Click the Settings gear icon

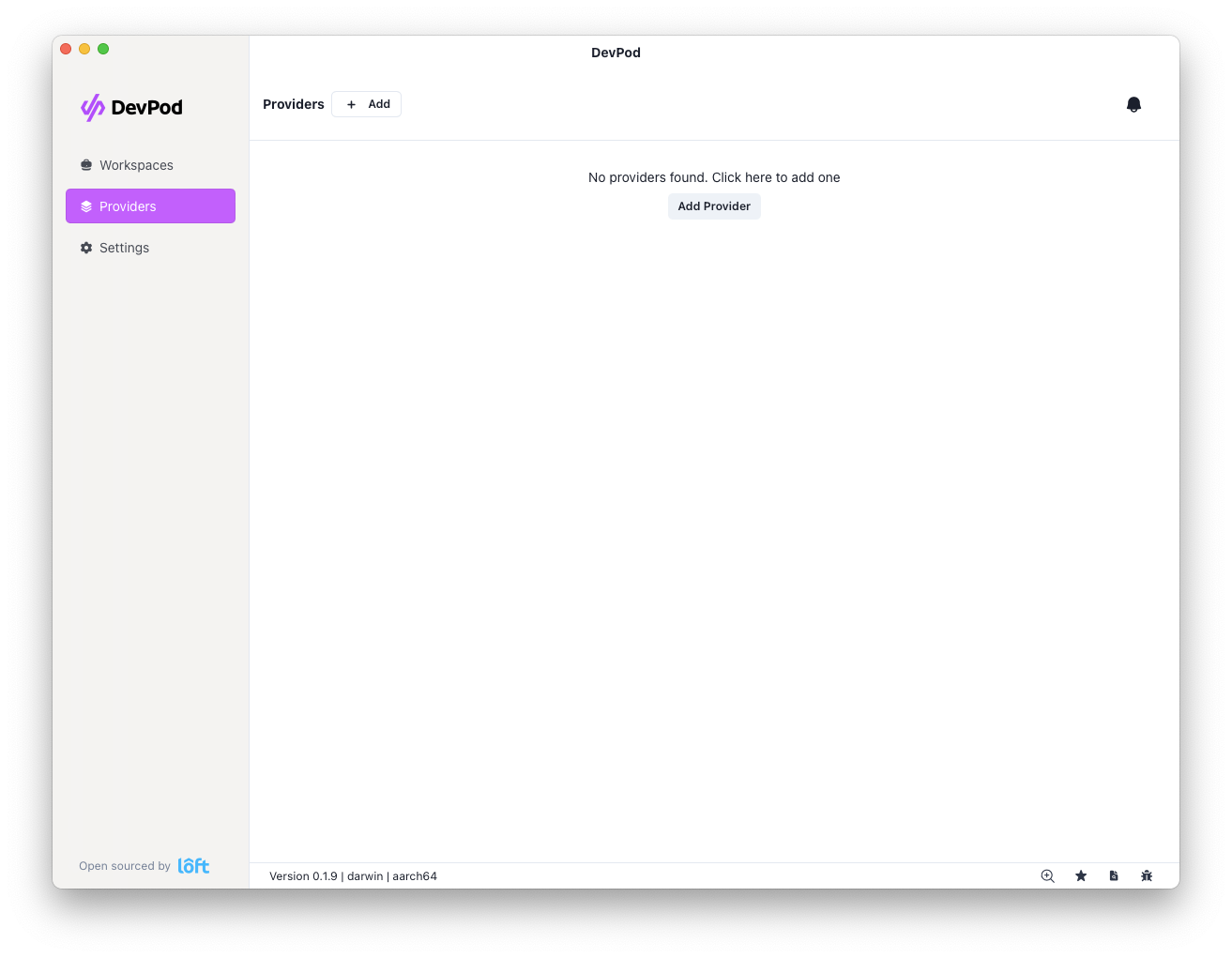pyautogui.click(x=86, y=248)
